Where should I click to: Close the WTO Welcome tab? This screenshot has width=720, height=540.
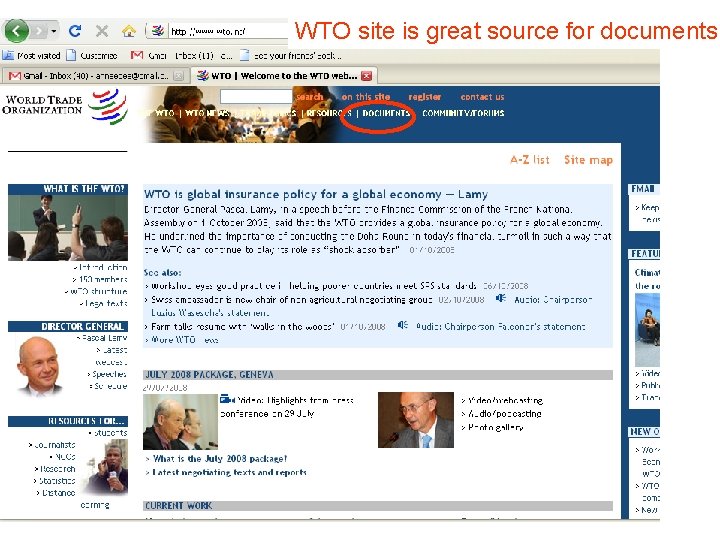coord(366,76)
